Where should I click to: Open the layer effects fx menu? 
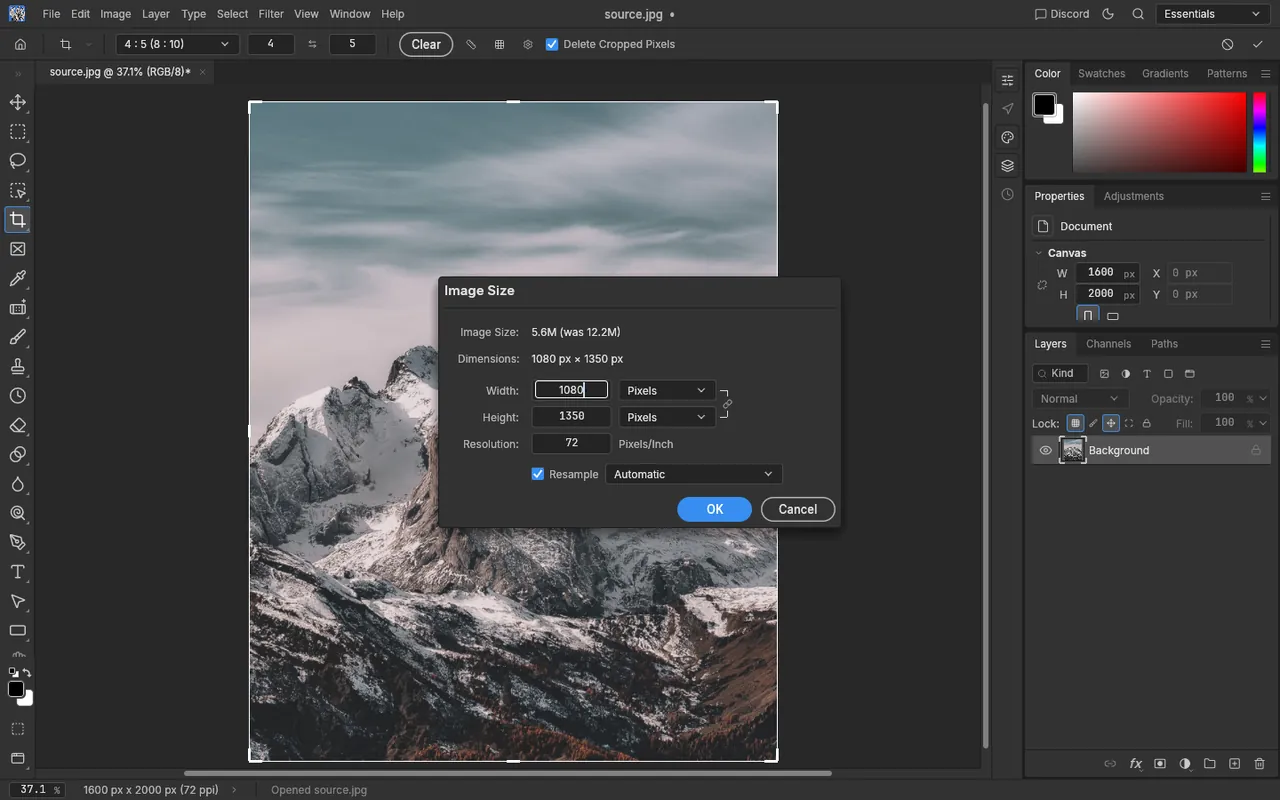coord(1135,764)
